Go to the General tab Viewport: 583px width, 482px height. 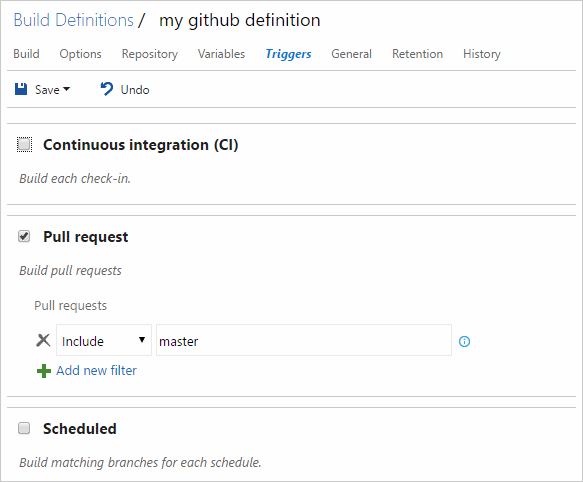[351, 54]
